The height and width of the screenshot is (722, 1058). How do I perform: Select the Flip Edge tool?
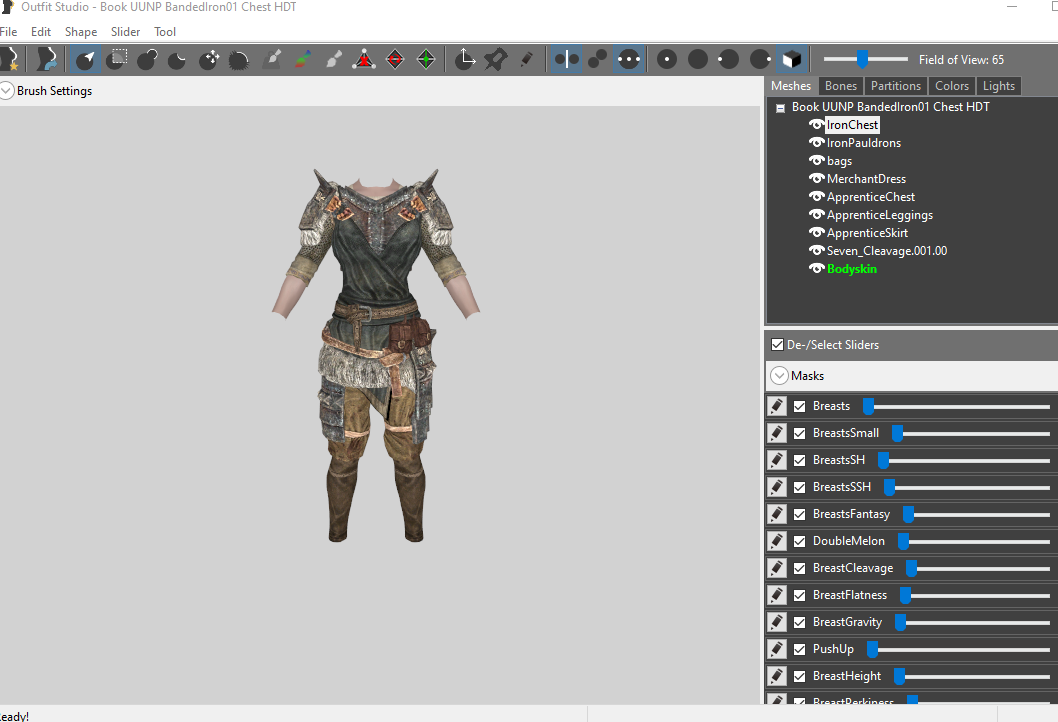[395, 59]
